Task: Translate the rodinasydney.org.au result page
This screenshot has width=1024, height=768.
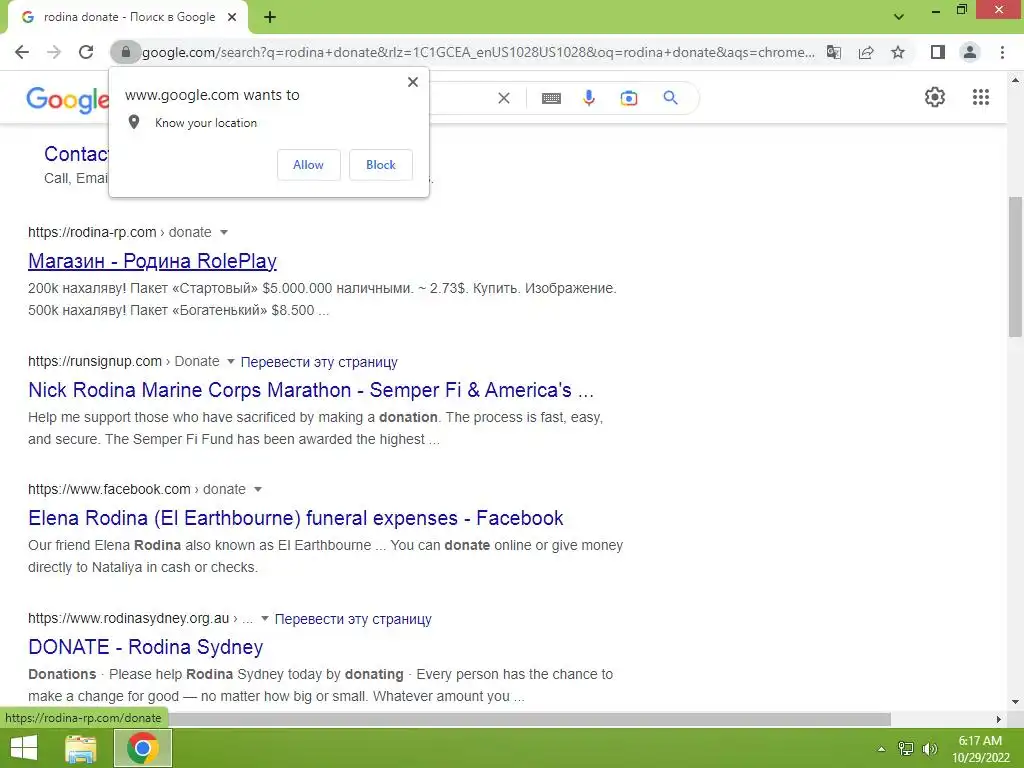Action: pyautogui.click(x=353, y=619)
